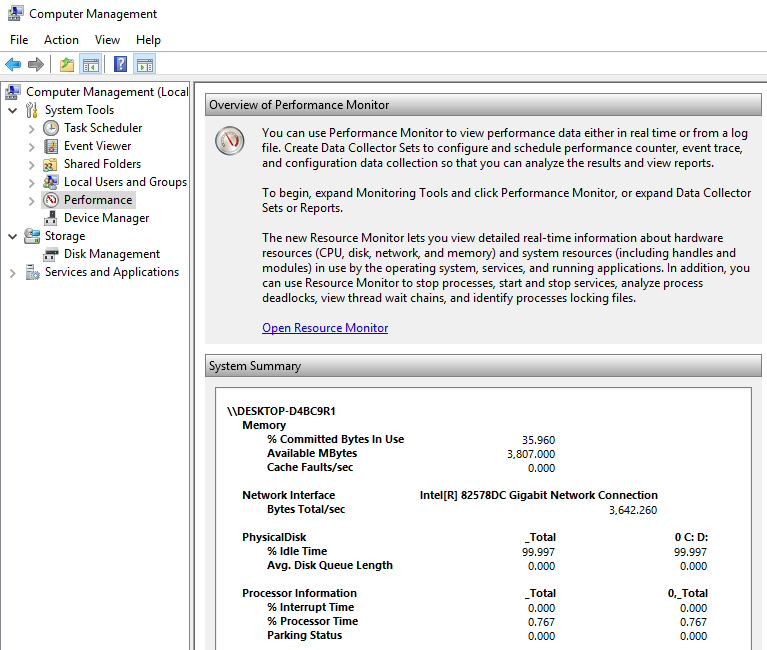Image resolution: width=767 pixels, height=650 pixels.
Task: Click the Forward arrow toolbar icon
Action: tap(36, 65)
